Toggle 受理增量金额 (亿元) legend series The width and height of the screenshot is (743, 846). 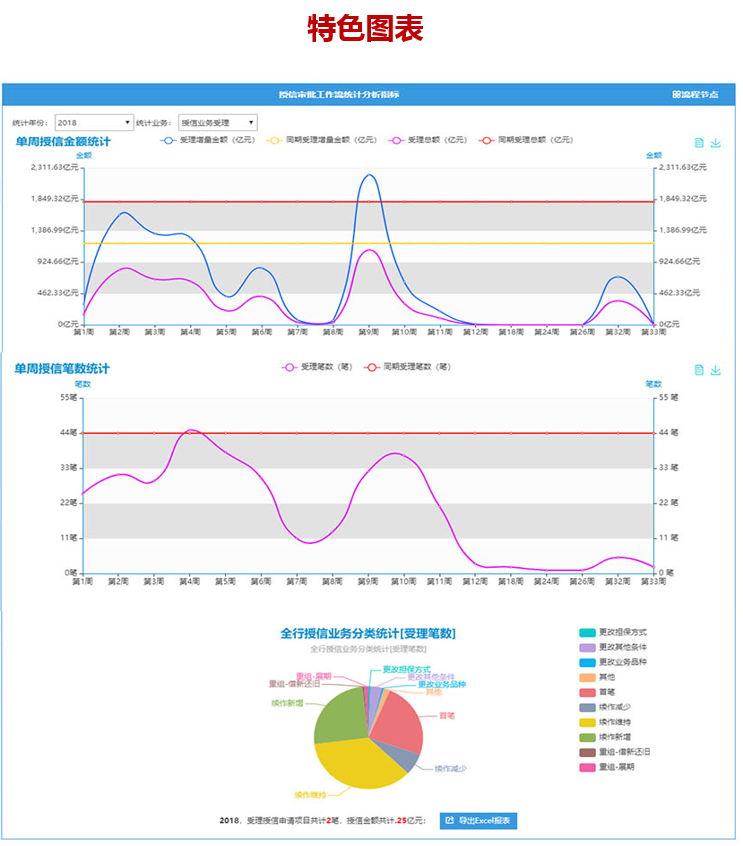point(208,140)
